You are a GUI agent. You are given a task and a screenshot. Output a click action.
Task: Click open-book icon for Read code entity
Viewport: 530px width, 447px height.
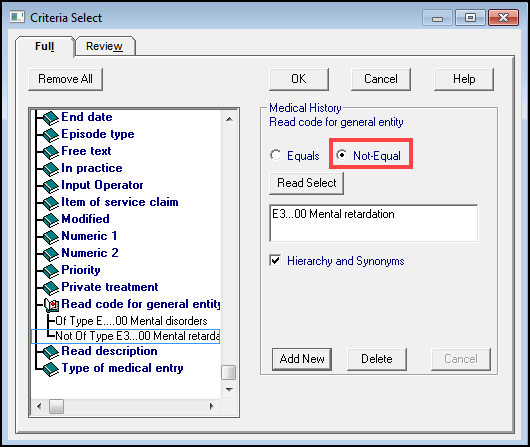point(52,305)
